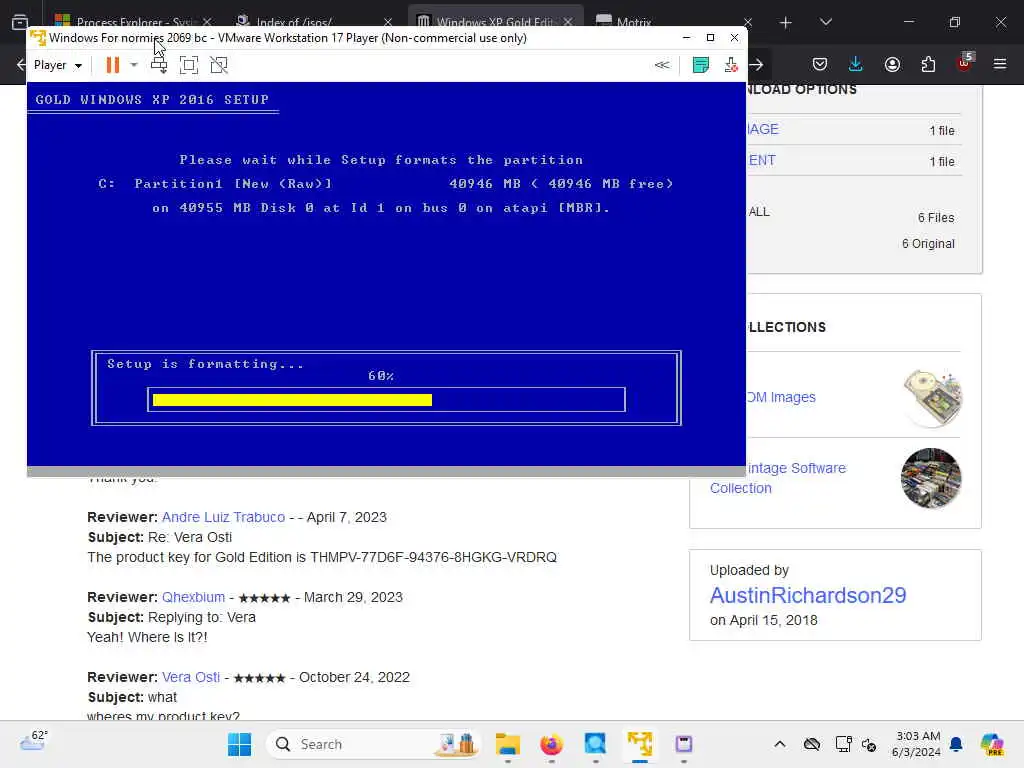Open the Firefox account icon
This screenshot has width=1024, height=768.
pos(892,64)
